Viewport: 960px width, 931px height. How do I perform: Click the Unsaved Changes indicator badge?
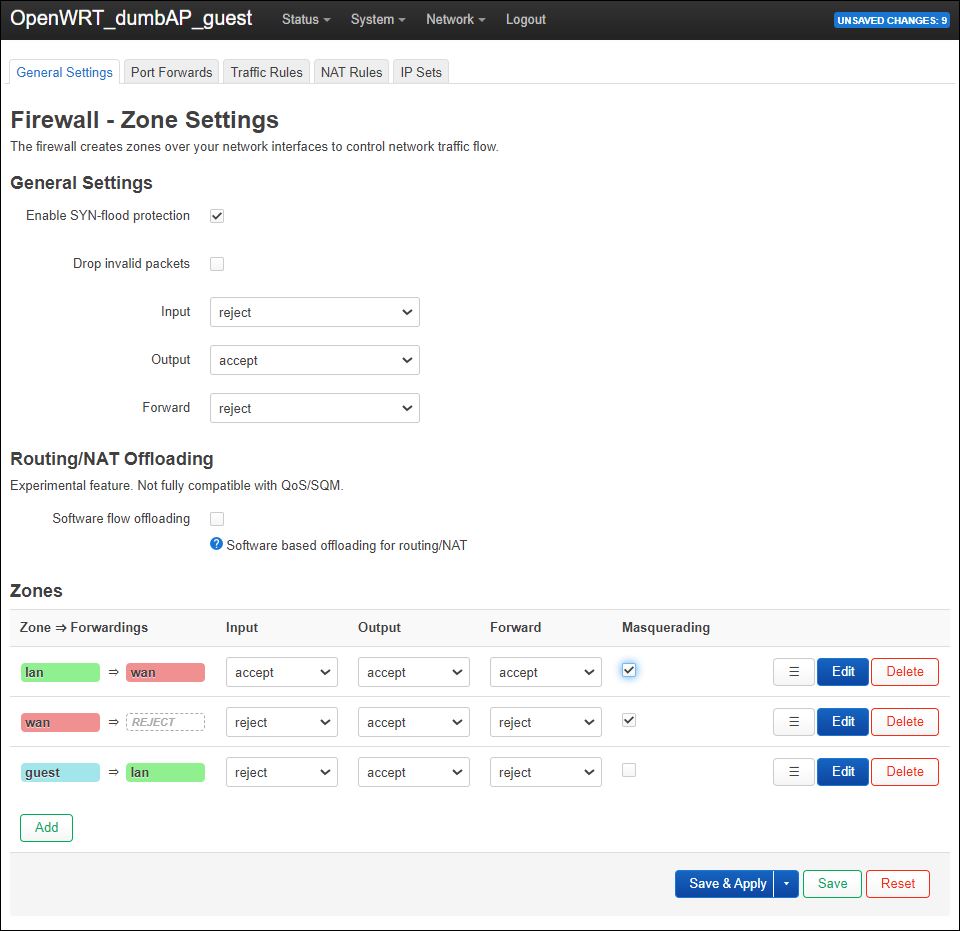click(891, 20)
